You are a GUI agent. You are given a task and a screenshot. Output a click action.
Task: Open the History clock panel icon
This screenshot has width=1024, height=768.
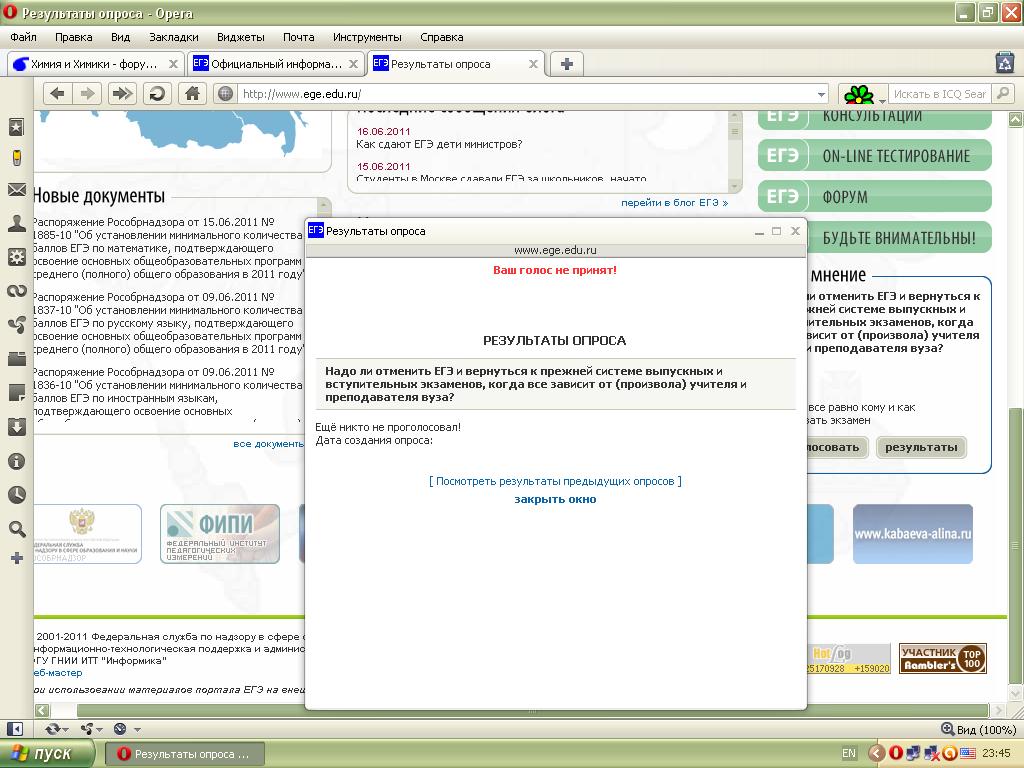tap(16, 495)
